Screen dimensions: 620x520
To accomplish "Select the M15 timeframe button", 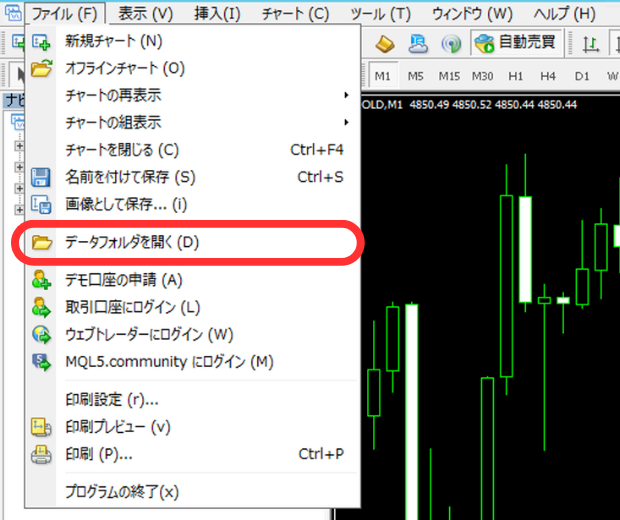I will pos(449,76).
